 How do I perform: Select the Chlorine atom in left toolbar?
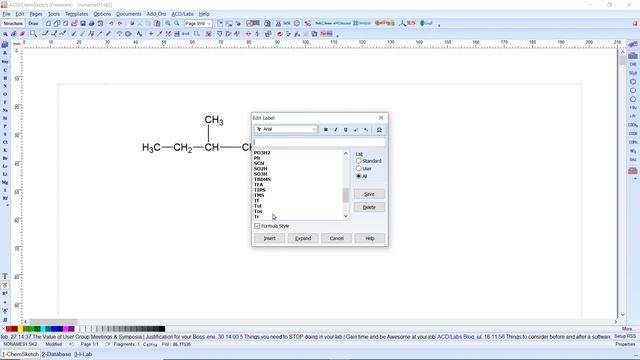tap(5, 142)
